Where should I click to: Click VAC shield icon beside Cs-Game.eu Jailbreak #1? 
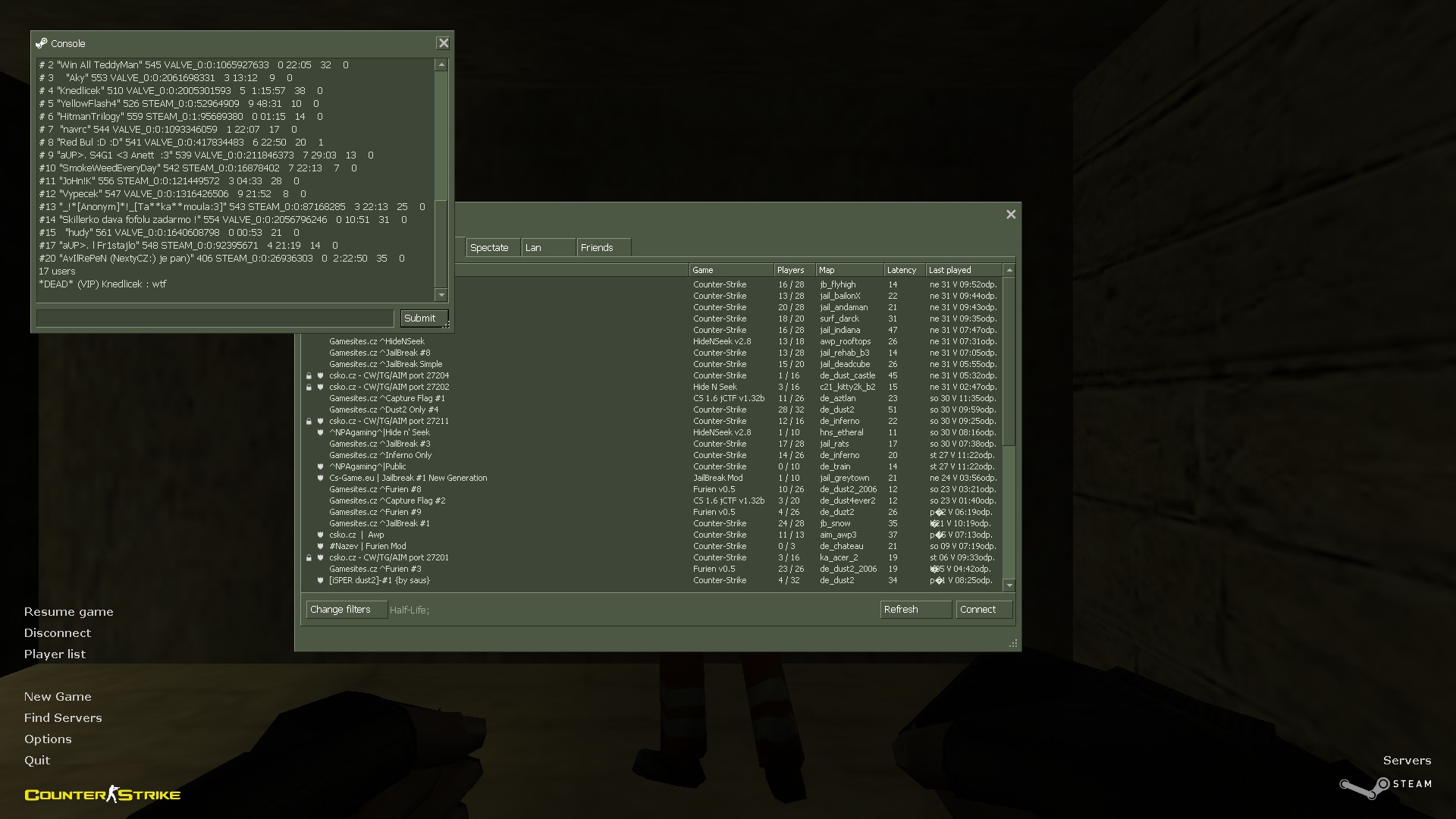point(320,479)
